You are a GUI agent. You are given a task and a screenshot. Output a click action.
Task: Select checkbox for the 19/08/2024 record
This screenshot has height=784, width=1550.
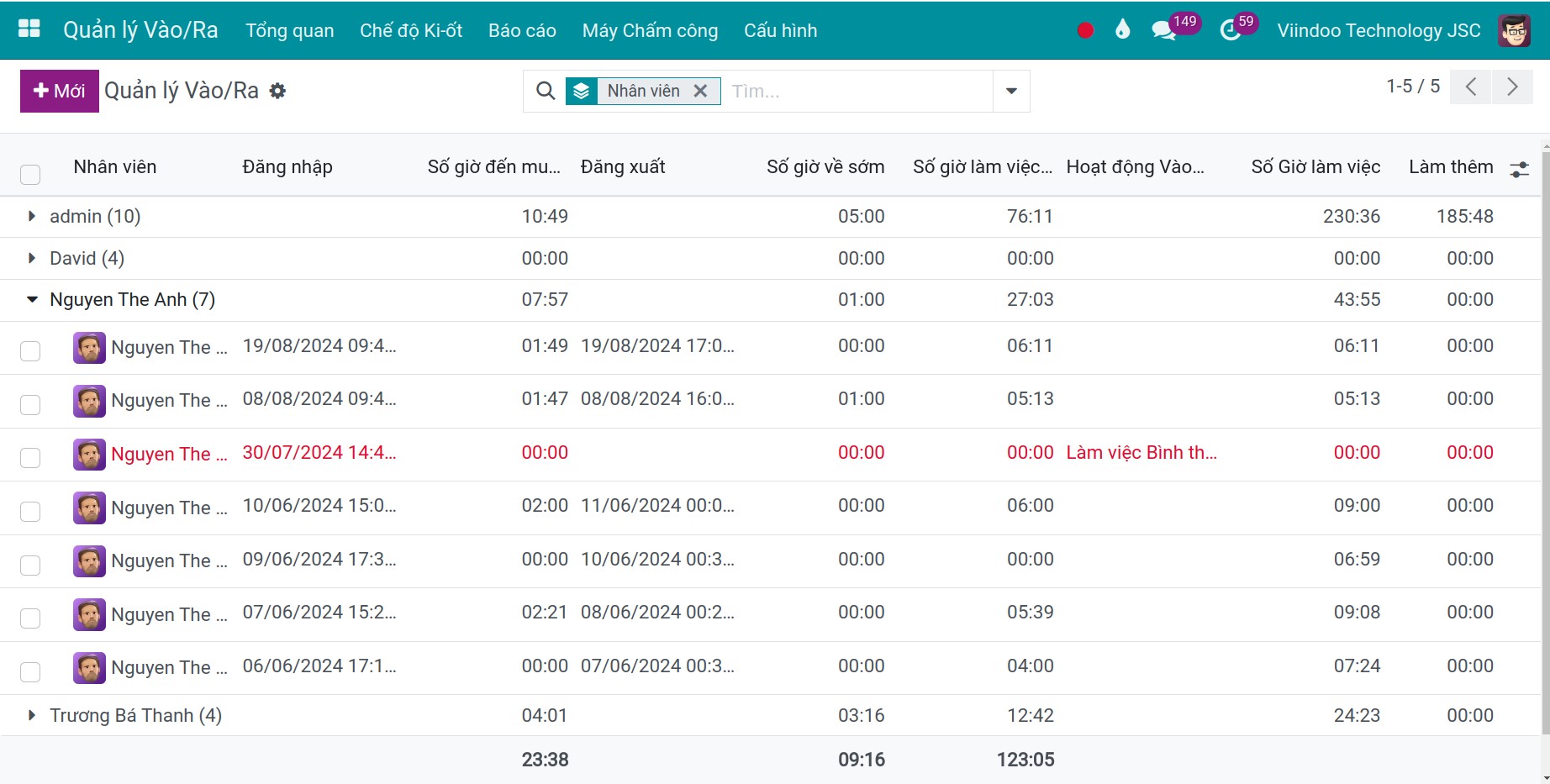coord(30,350)
